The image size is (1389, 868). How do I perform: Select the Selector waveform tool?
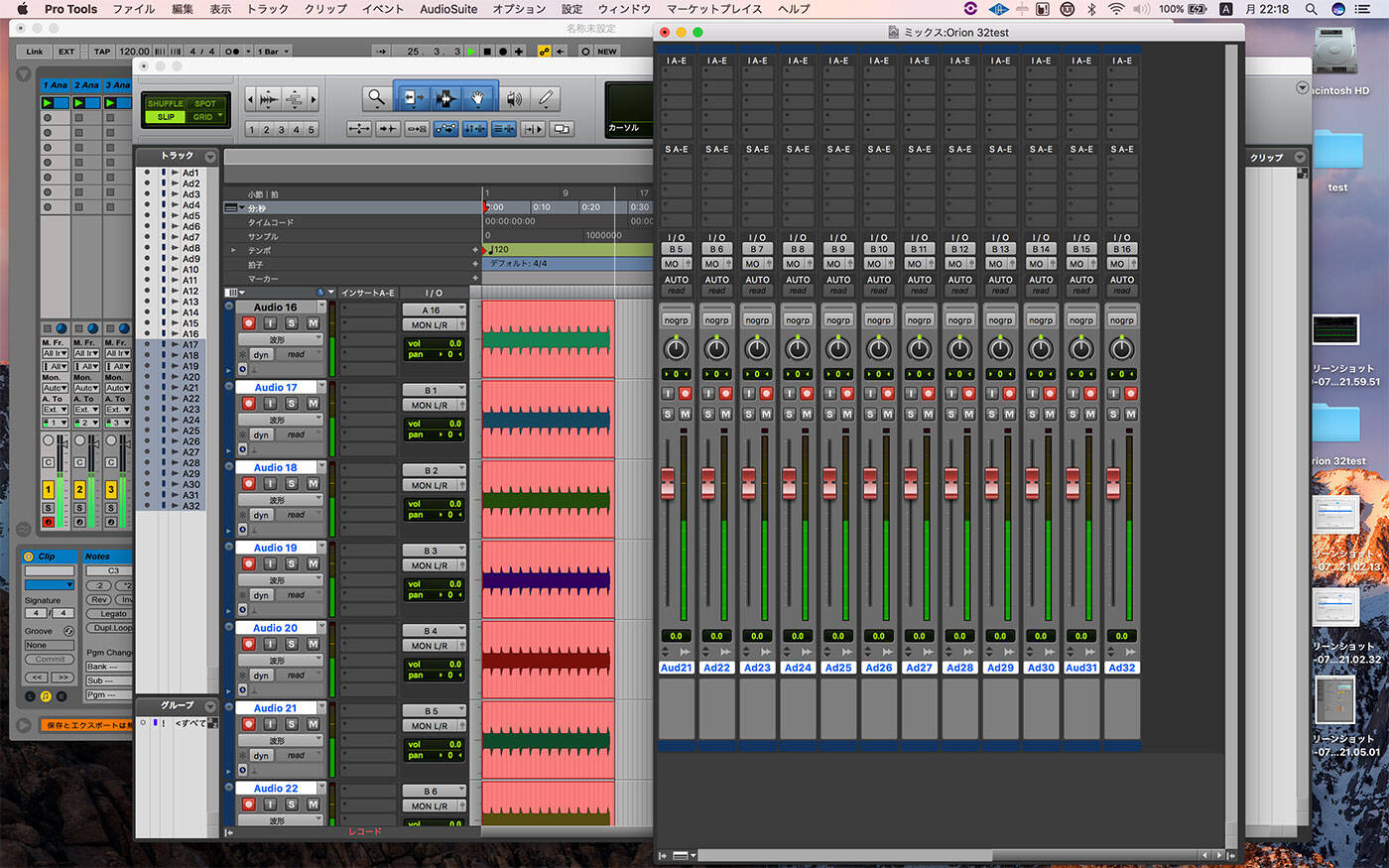point(445,98)
